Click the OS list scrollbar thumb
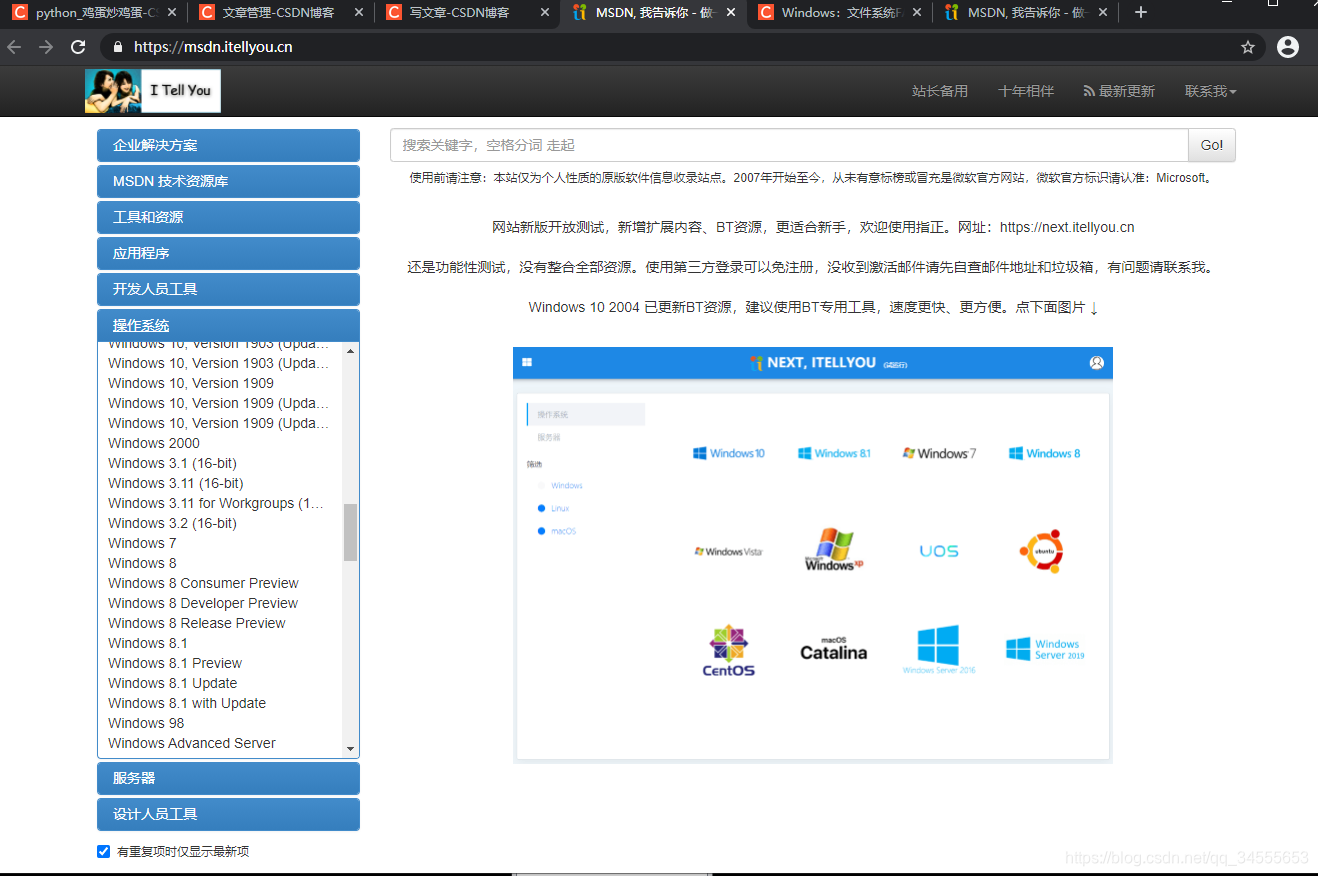 350,532
